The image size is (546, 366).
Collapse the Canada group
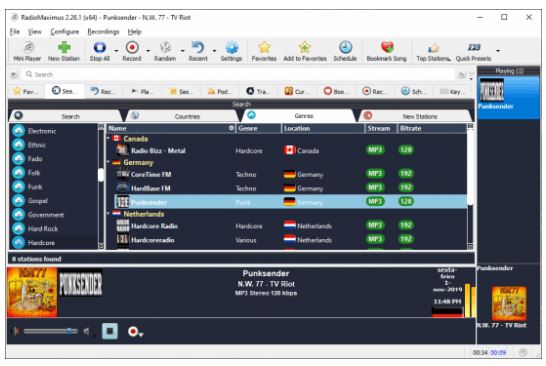[108, 138]
